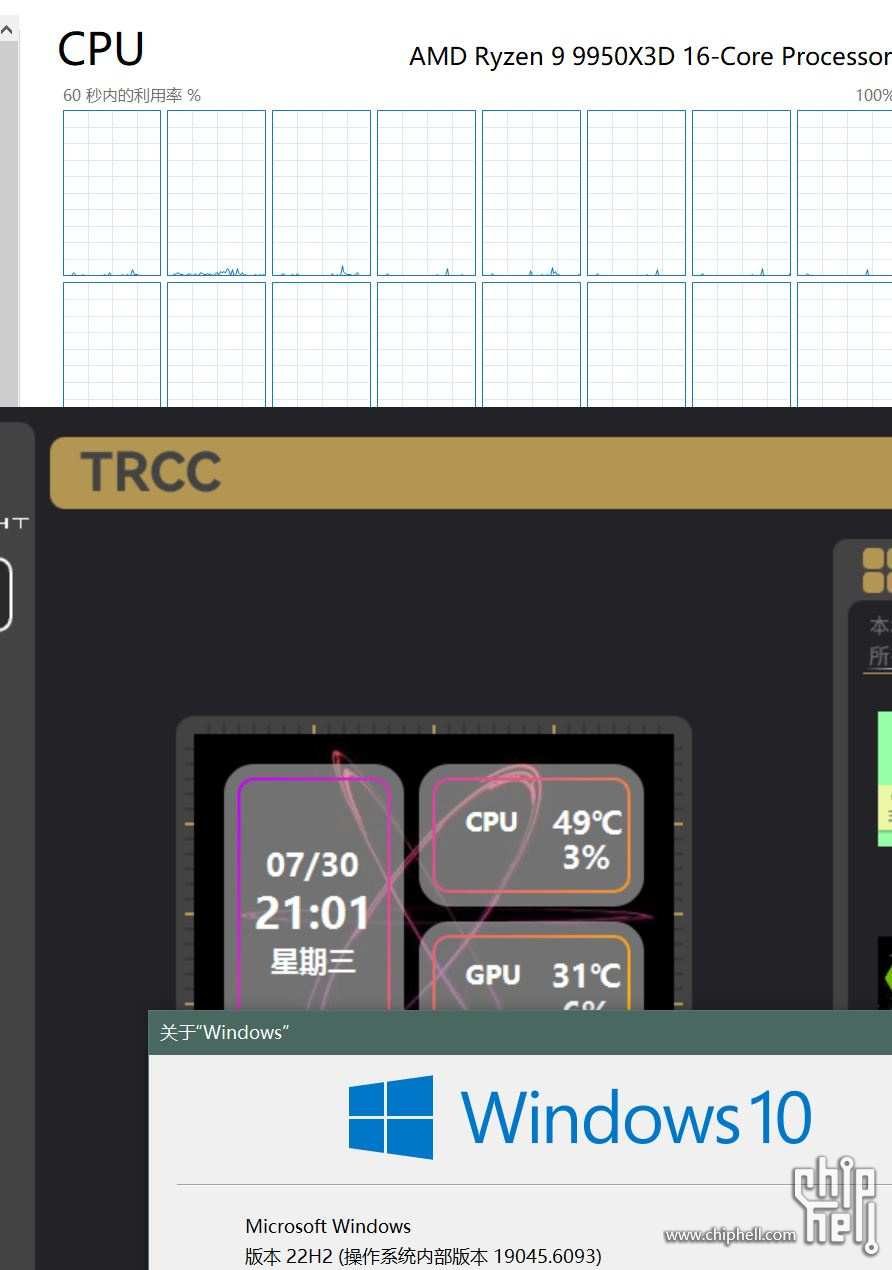Screen dimensions: 892x1270
Task: Click the "31℃" GPU temperature reading
Action: pyautogui.click(x=586, y=976)
